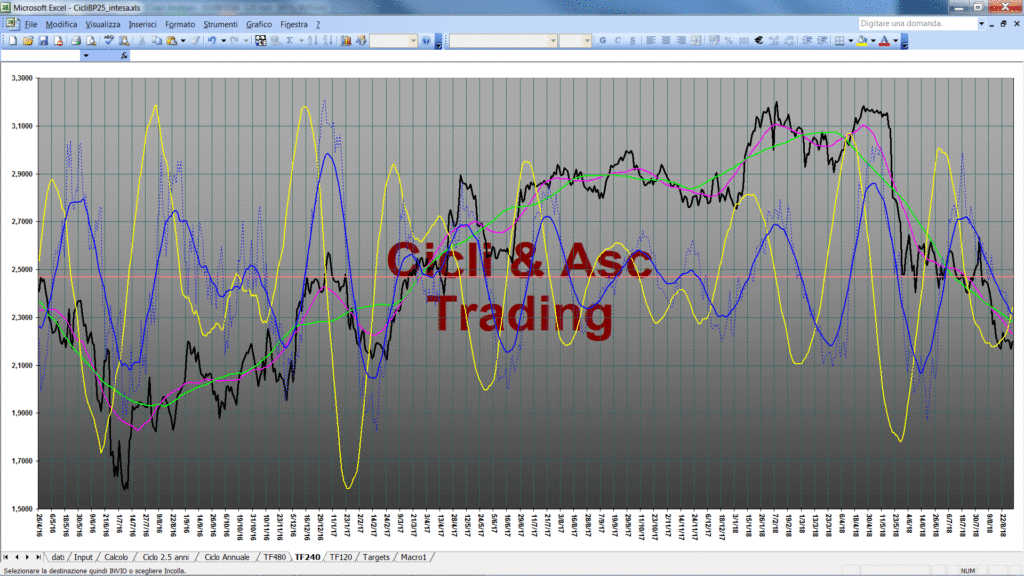Apply yellow Fill Color paint bucket
The width and height of the screenshot is (1024, 576).
[x=862, y=40]
